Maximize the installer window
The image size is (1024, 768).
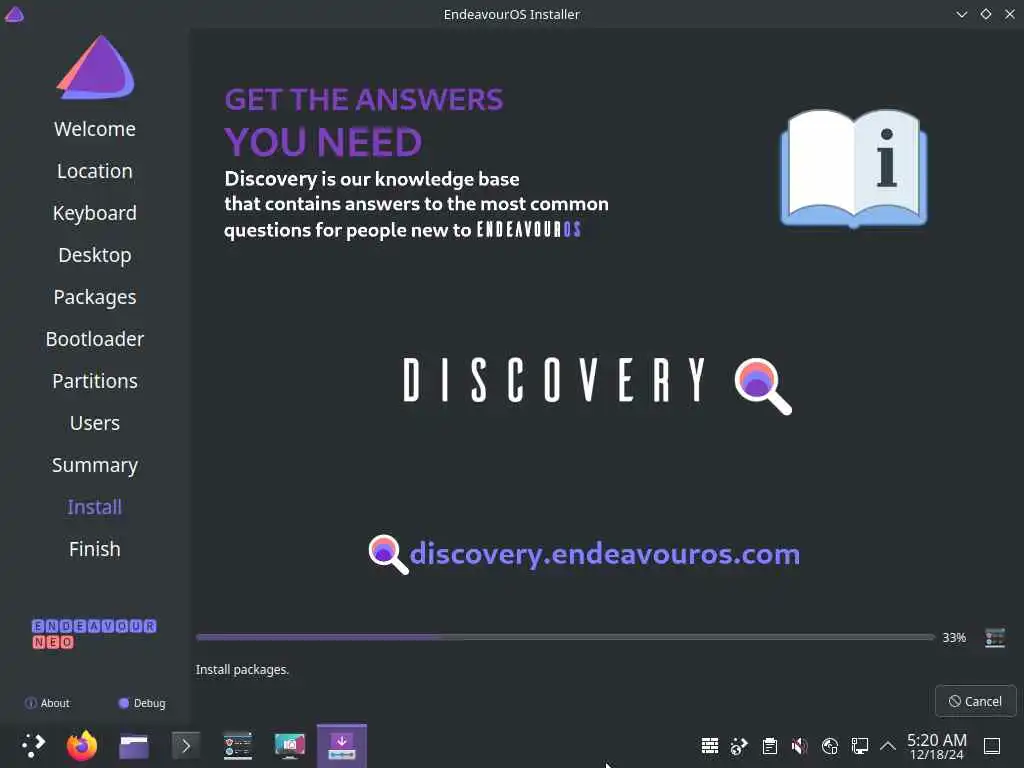(985, 14)
